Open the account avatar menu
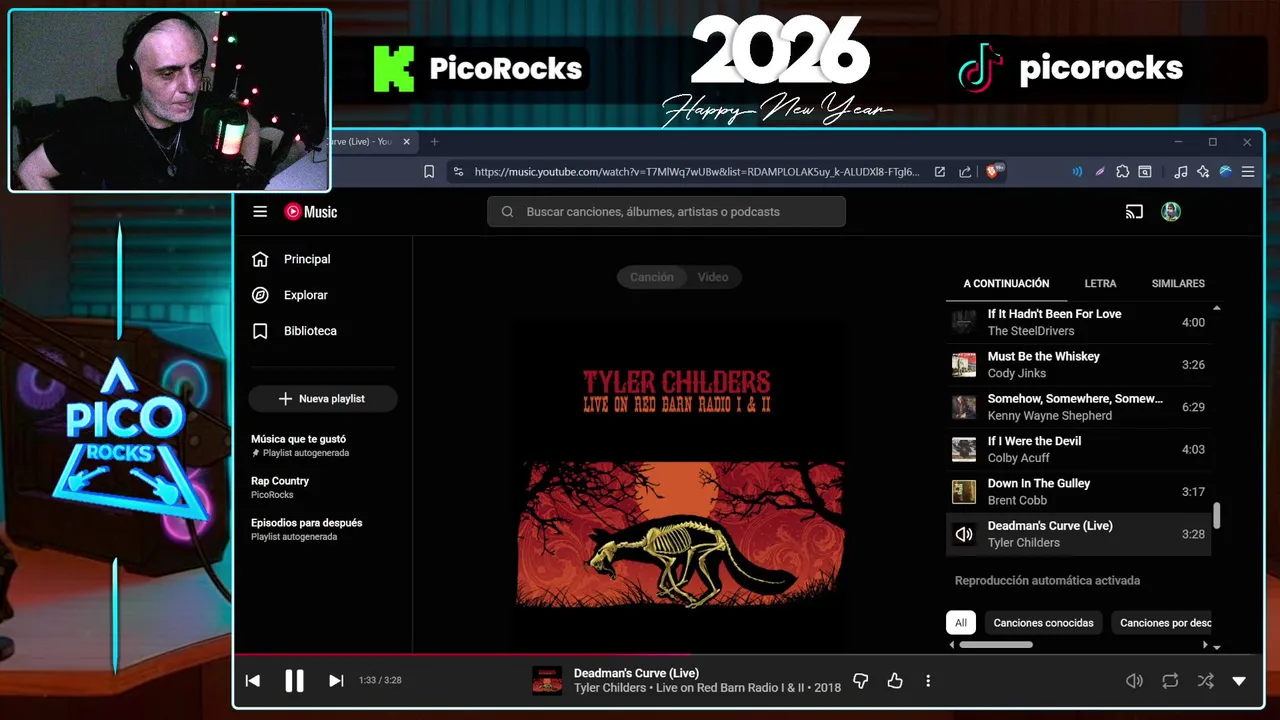 [x=1171, y=211]
